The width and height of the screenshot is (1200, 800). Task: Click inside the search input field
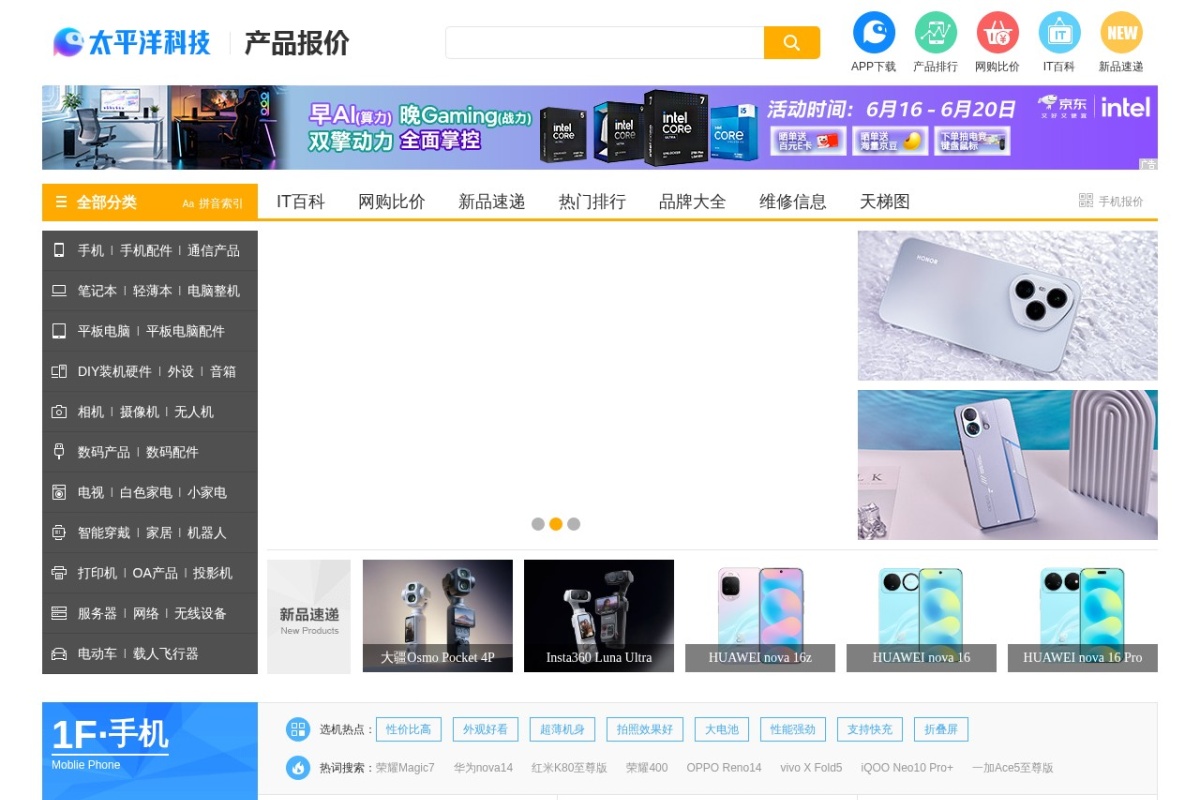point(605,43)
